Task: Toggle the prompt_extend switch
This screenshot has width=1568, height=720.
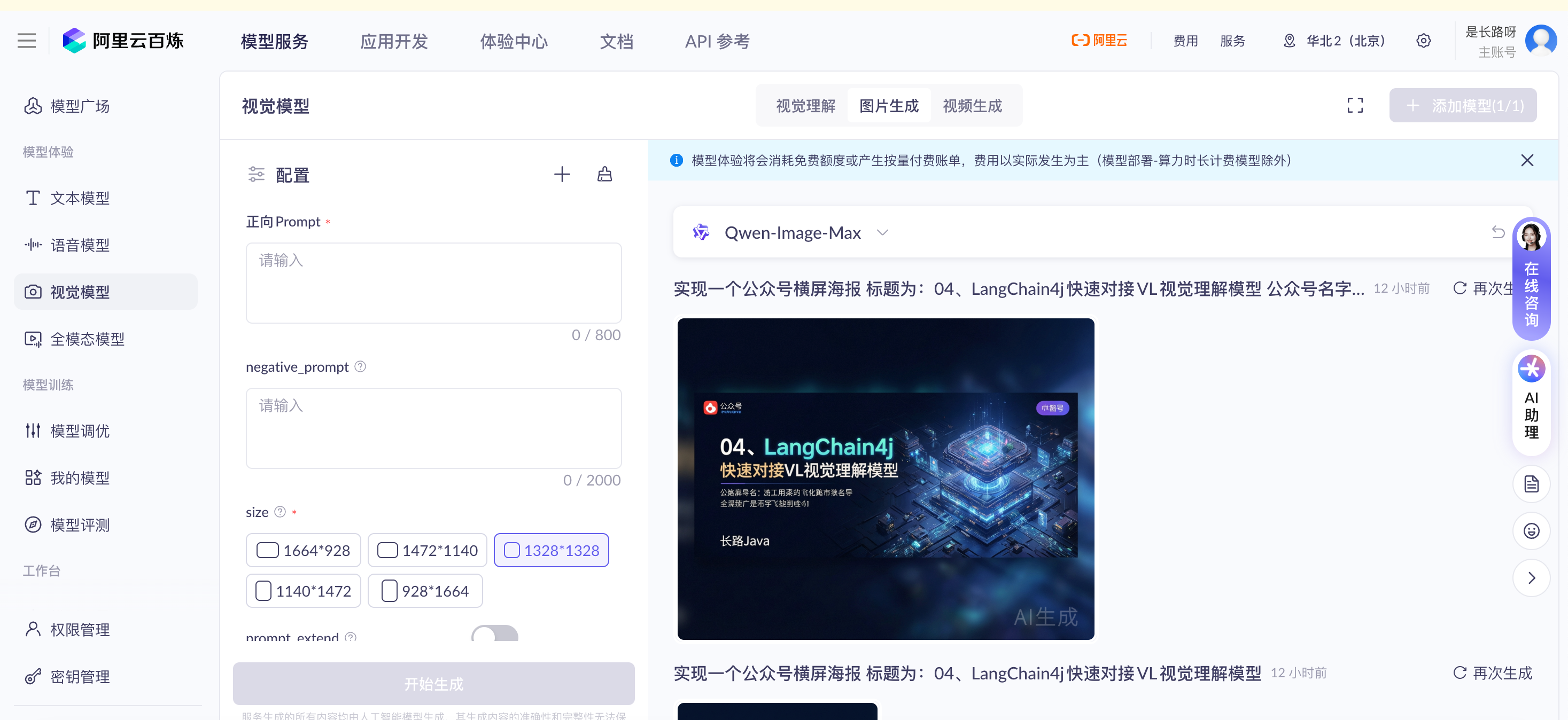Action: pos(494,634)
